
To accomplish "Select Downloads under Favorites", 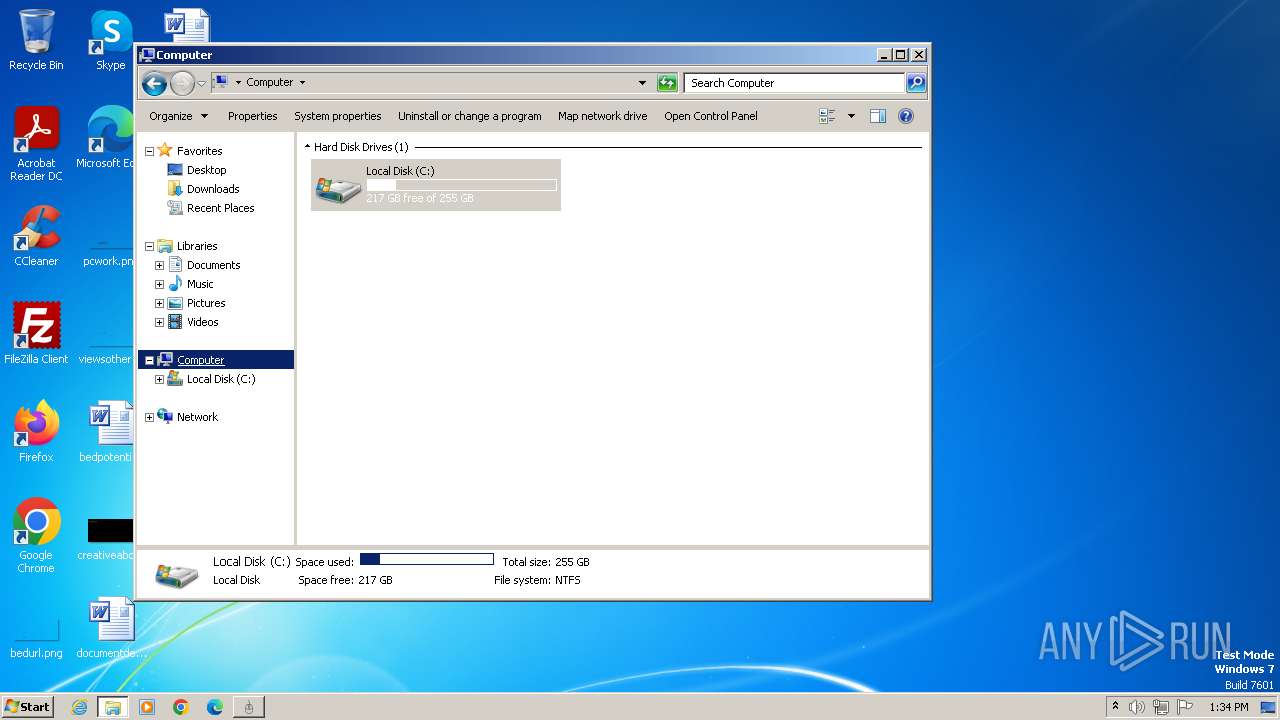I will [213, 189].
